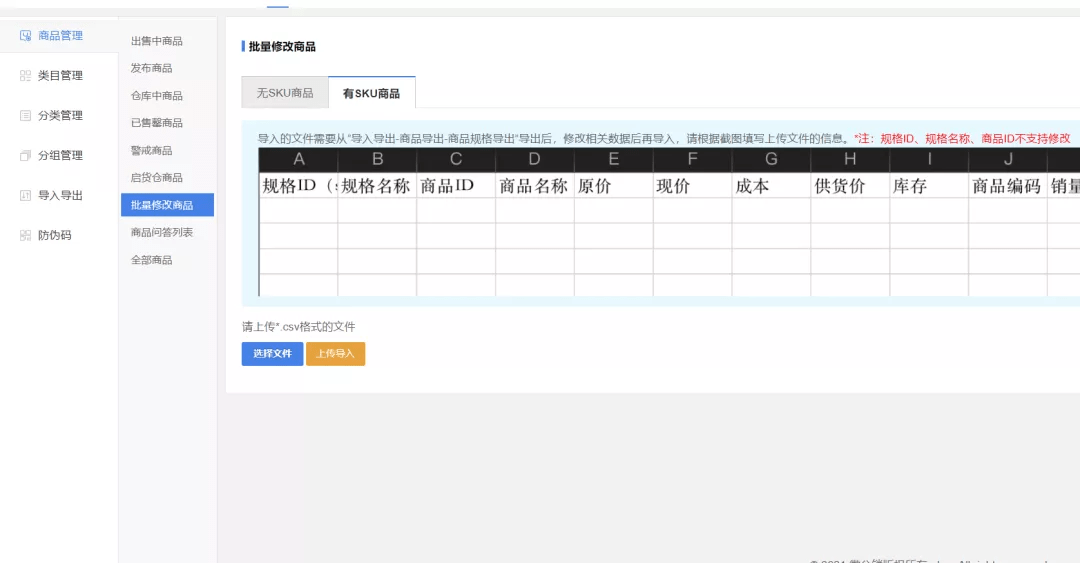The width and height of the screenshot is (1080, 563).
Task: Click the orange 上传导入 button
Action: 335,354
